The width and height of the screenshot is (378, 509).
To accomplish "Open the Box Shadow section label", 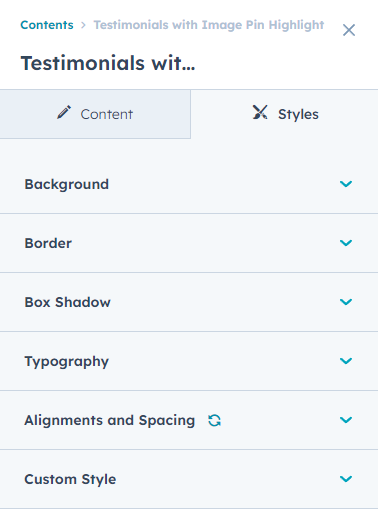I will pos(67,302).
